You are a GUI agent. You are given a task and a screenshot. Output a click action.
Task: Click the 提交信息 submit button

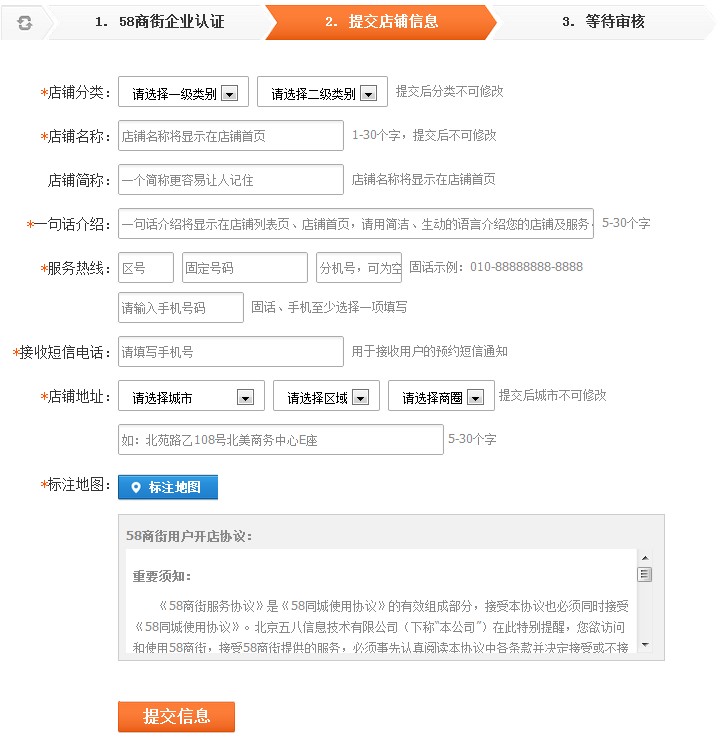[x=176, y=716]
